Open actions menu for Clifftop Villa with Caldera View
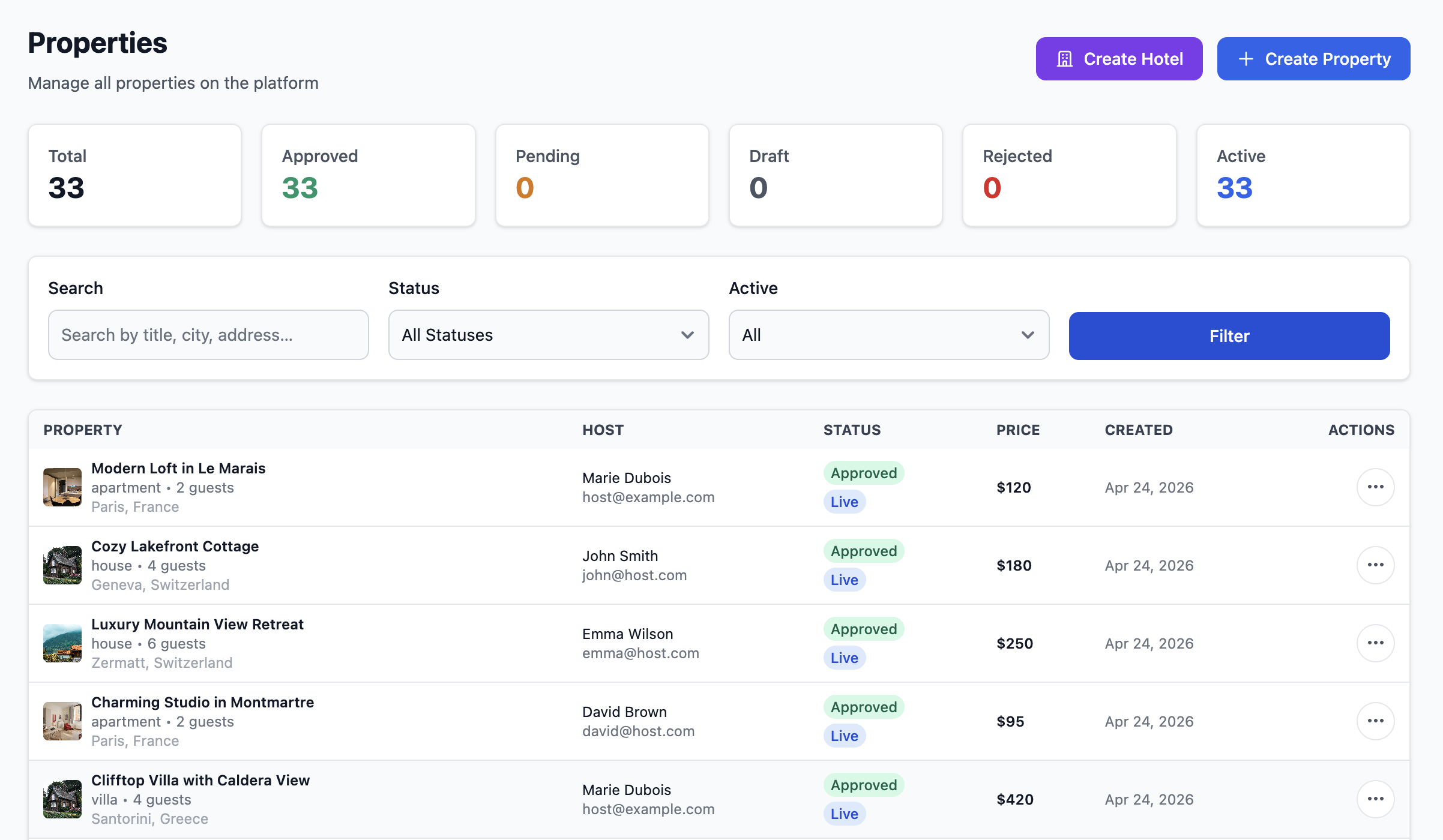The width and height of the screenshot is (1443, 840). 1375,799
